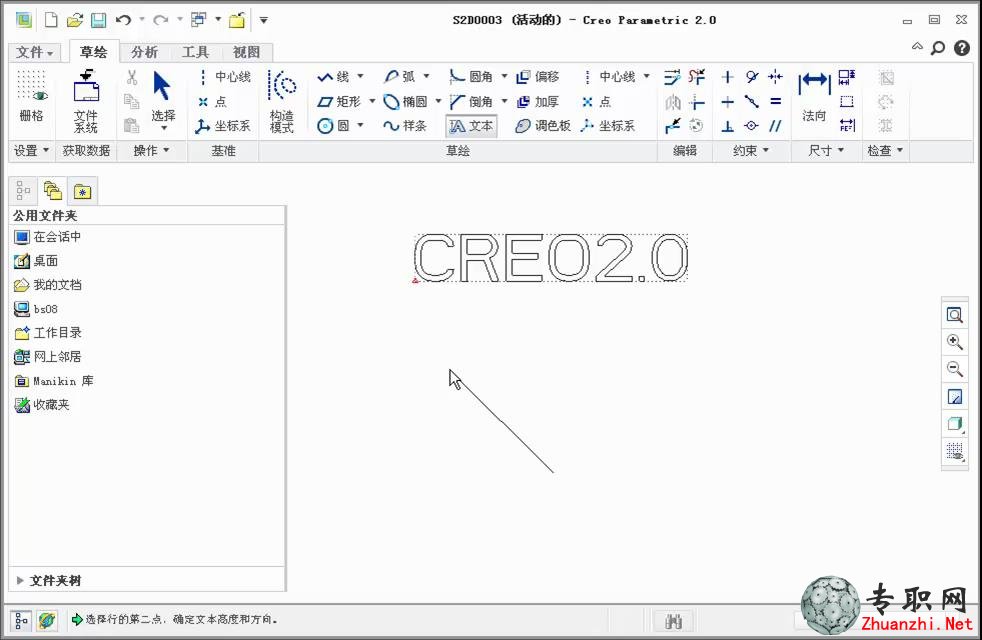The height and width of the screenshot is (640, 982).
Task: Select the 草绘 ribbon tab
Action: (x=93, y=52)
